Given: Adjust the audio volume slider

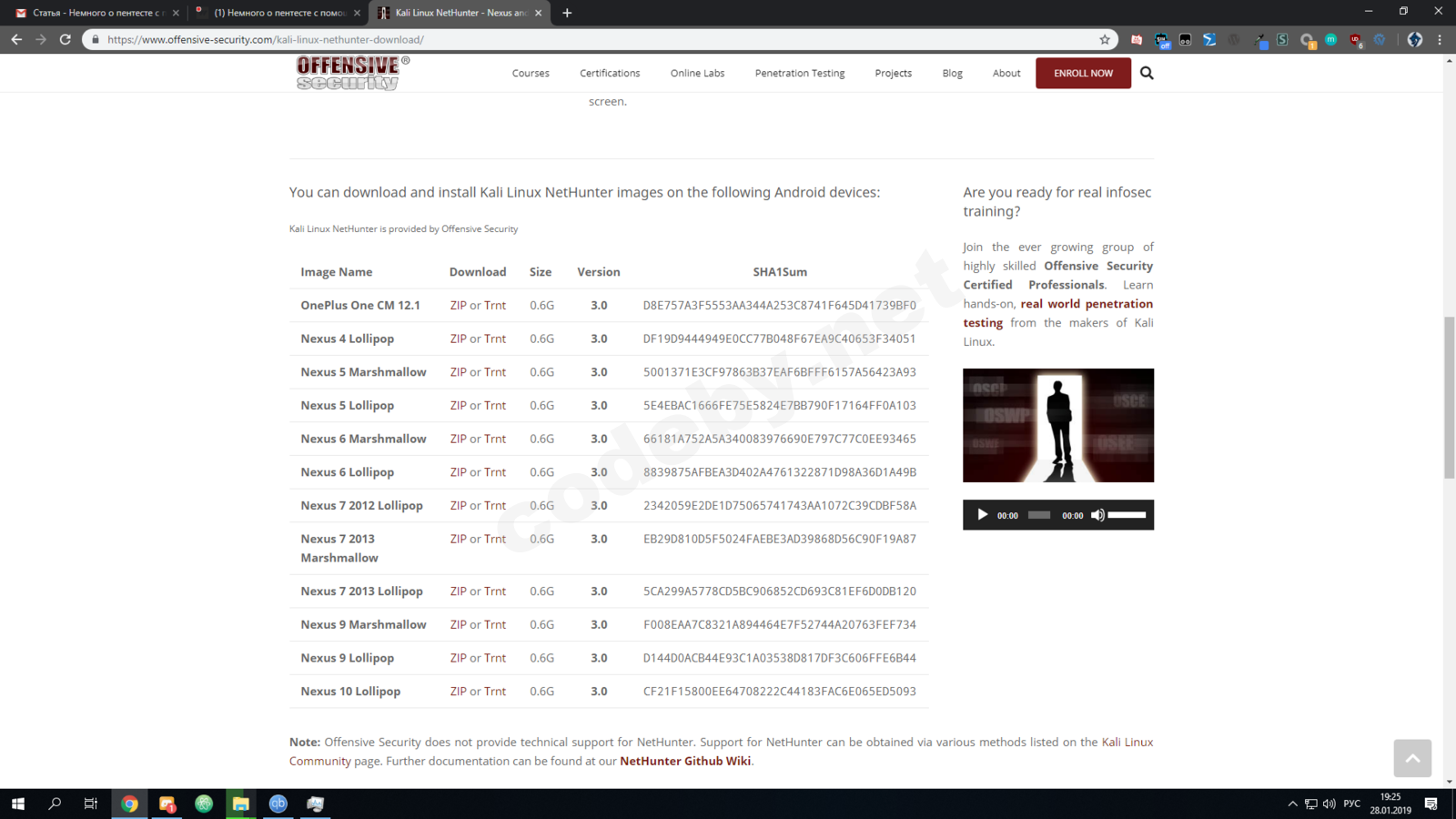Looking at the screenshot, I should 1127,515.
